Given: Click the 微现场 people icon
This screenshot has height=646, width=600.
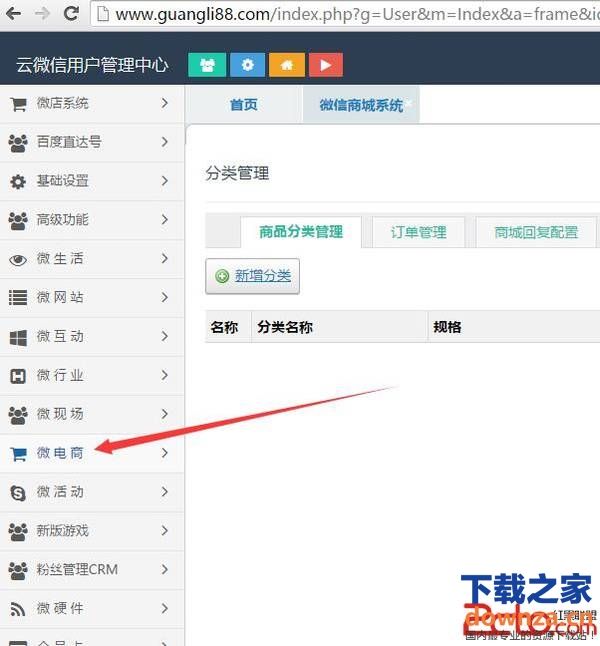Looking at the screenshot, I should (x=18, y=415).
